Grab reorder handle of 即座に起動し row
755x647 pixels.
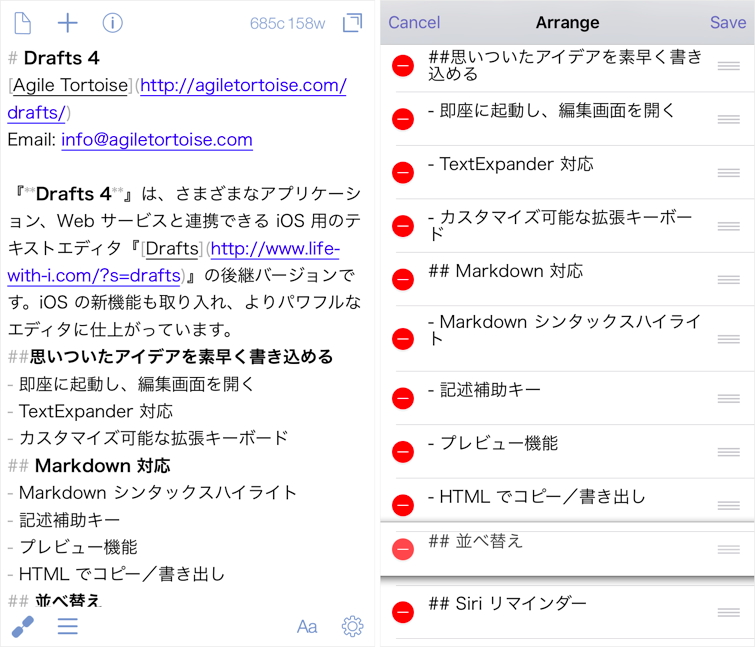coord(729,119)
